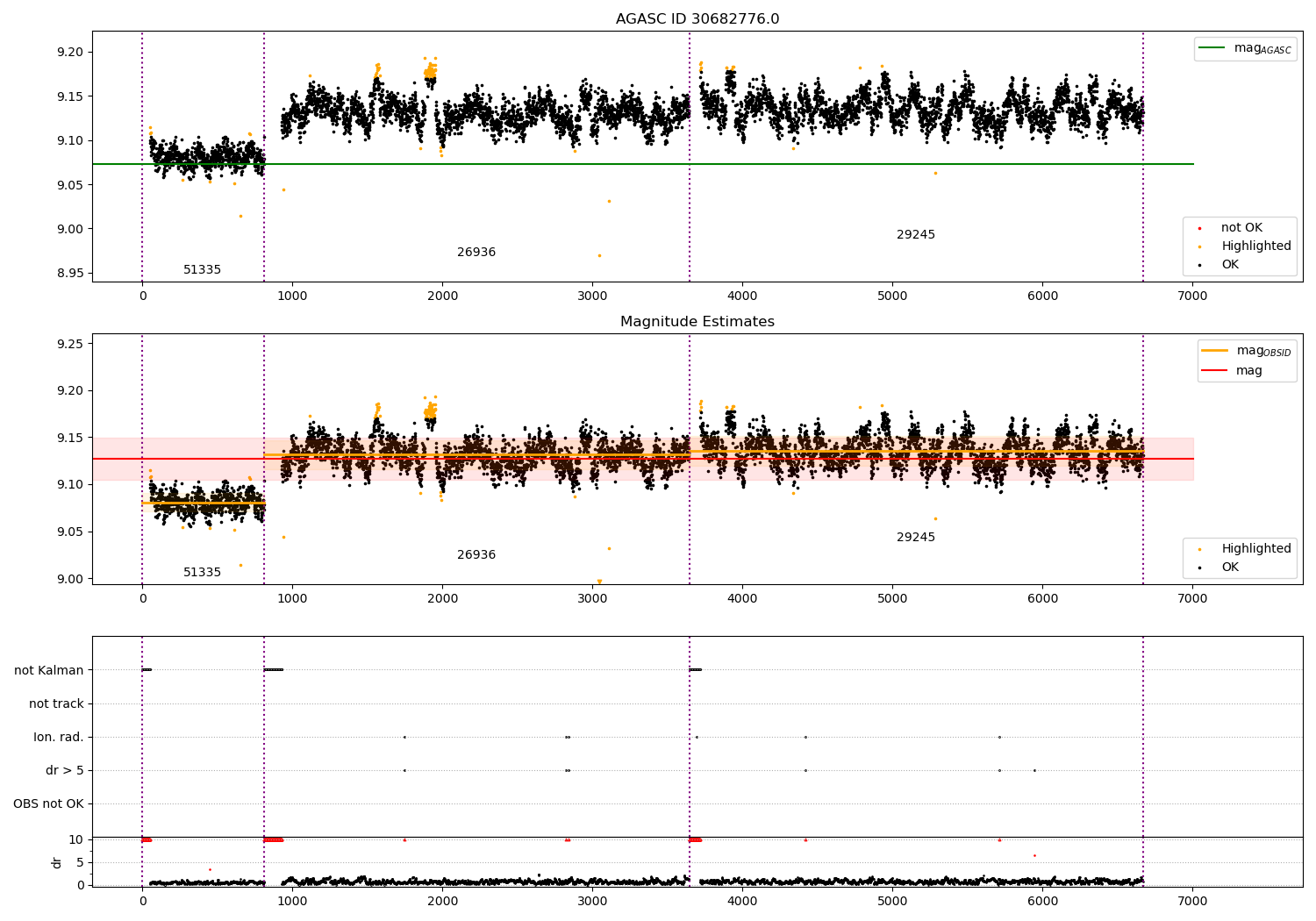Click observation label 26936 in the top plot

pos(476,253)
